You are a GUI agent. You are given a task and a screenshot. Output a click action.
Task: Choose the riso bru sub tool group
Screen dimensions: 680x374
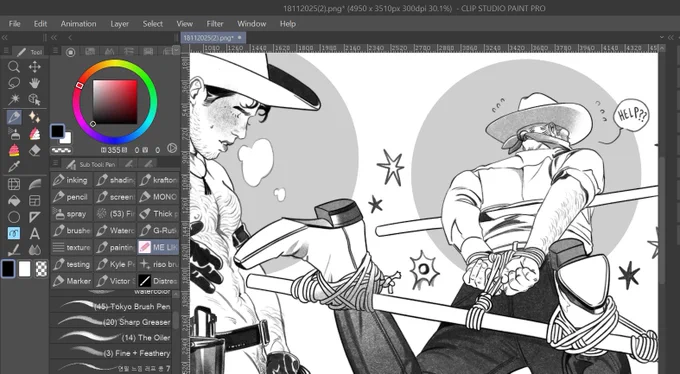[x=158, y=264]
